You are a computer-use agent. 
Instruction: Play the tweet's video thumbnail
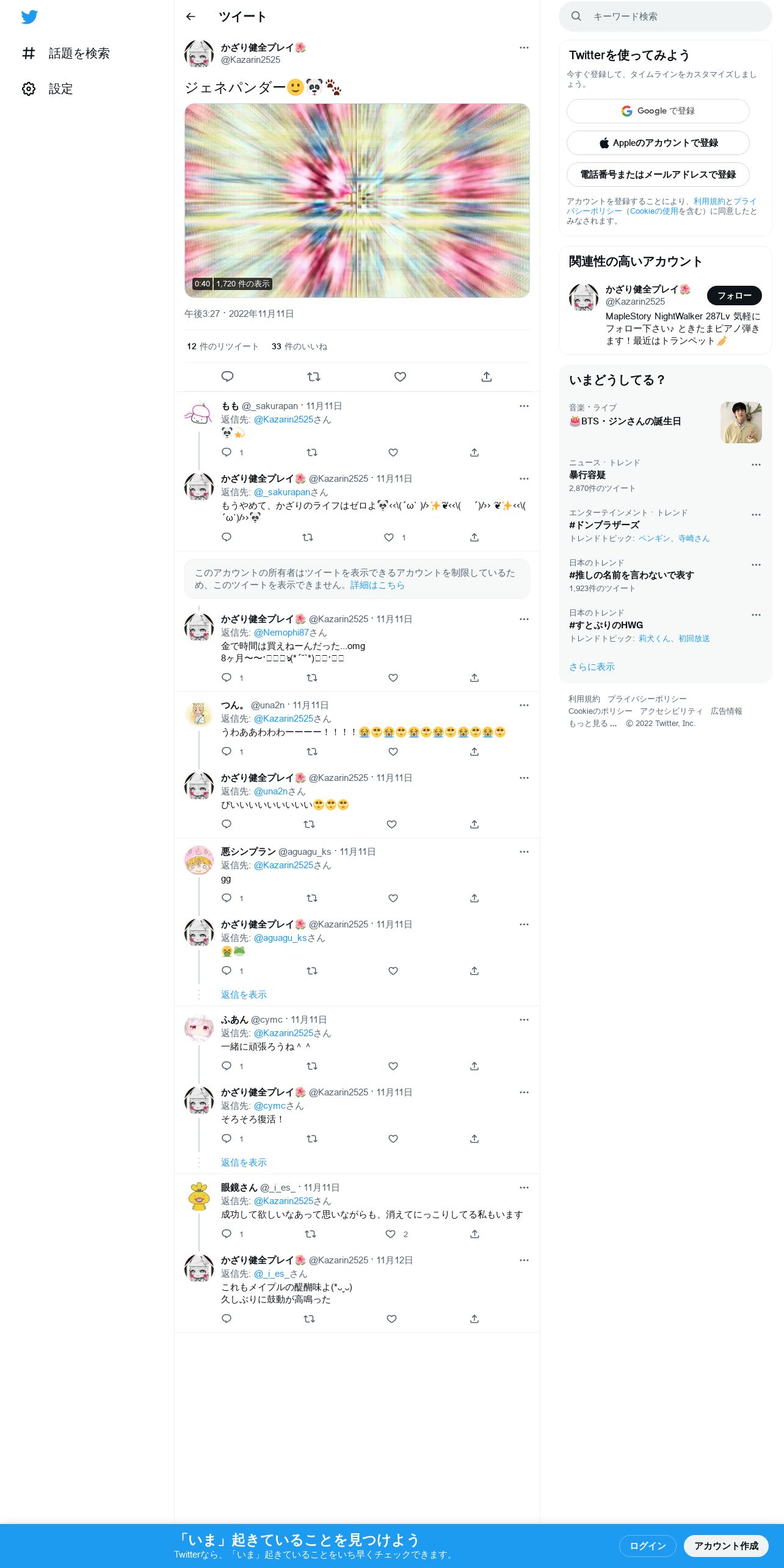[x=357, y=200]
